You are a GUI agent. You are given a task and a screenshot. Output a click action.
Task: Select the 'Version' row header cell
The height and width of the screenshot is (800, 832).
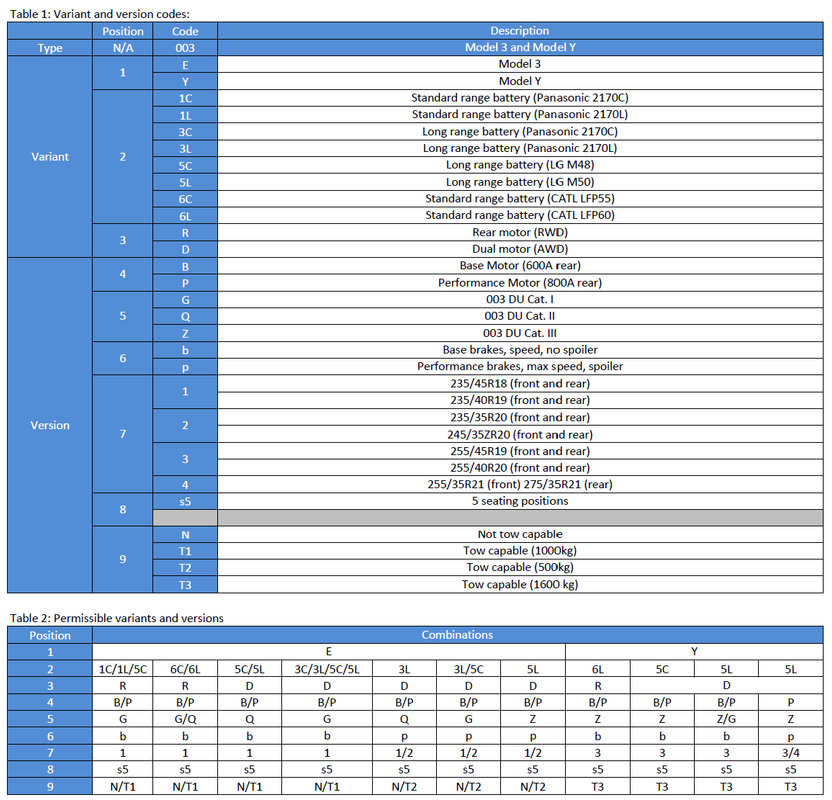(x=50, y=425)
